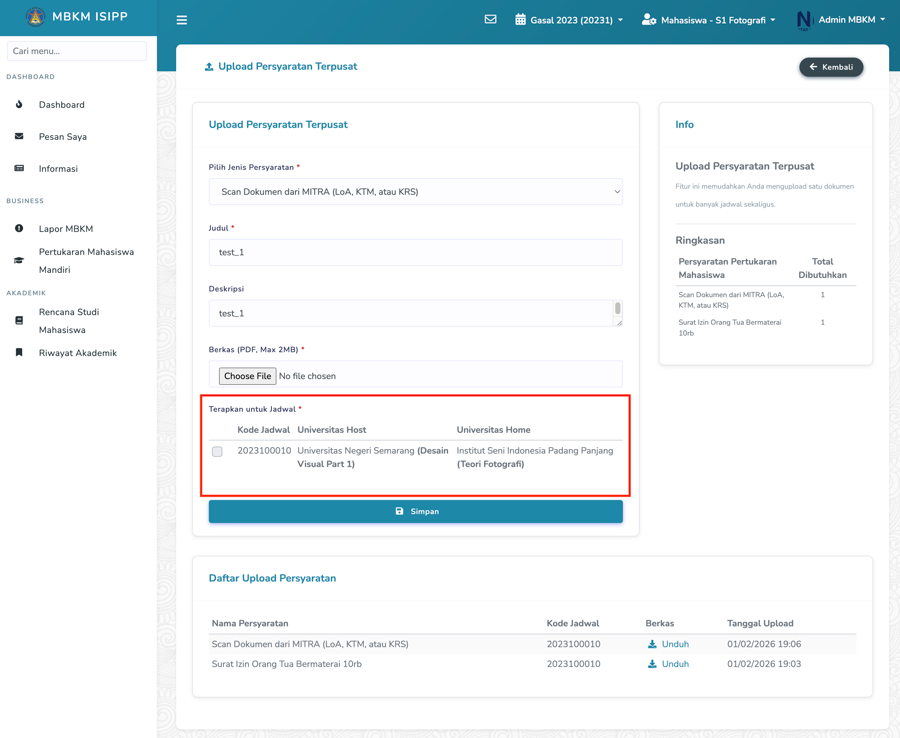Click the Kembali back button
The image size is (900, 738).
[x=831, y=67]
